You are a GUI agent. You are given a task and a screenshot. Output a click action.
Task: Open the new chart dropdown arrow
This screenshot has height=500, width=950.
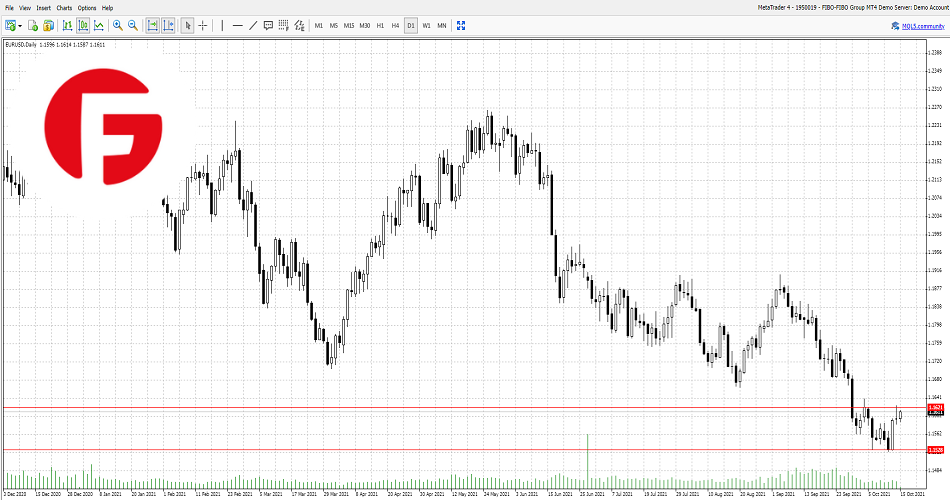[x=20, y=25]
